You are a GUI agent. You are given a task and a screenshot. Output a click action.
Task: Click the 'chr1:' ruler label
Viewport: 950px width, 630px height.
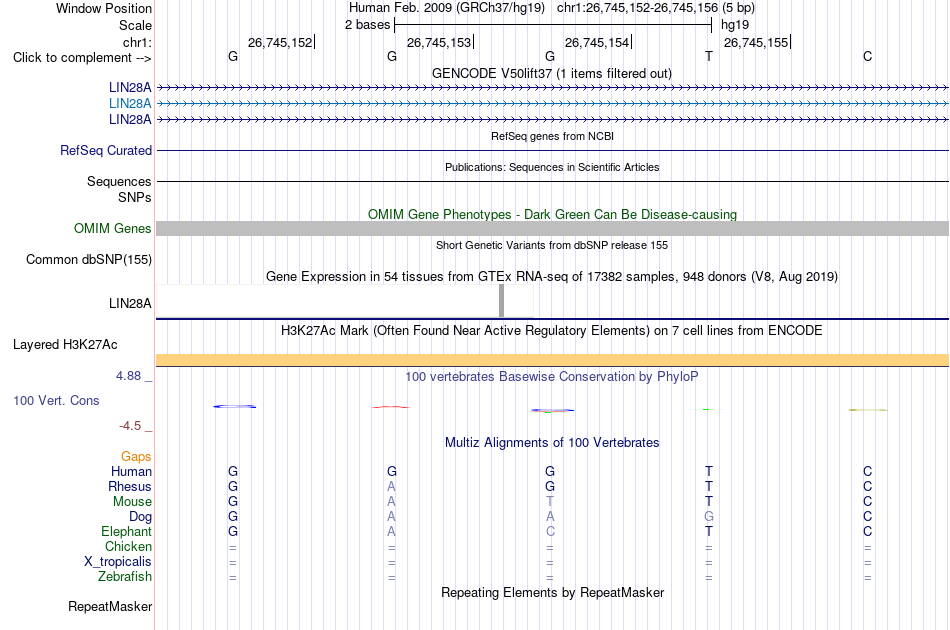click(137, 42)
